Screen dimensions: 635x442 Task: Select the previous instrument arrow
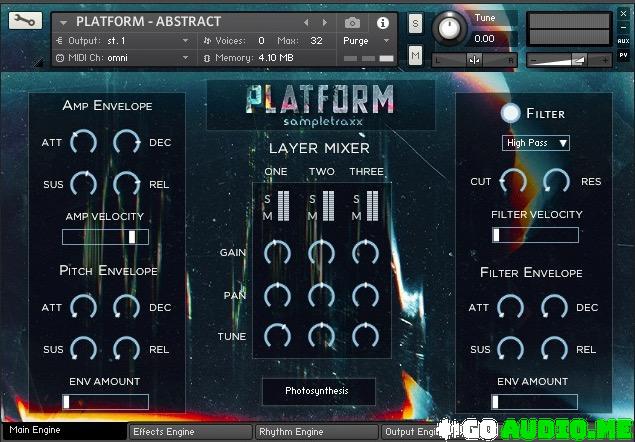[306, 22]
